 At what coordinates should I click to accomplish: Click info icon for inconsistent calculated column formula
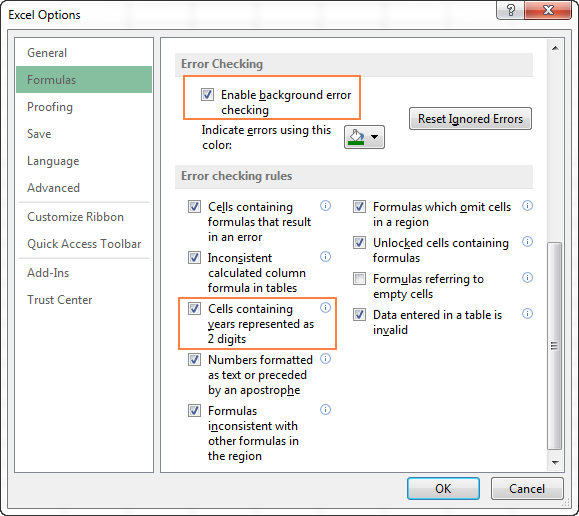[325, 256]
